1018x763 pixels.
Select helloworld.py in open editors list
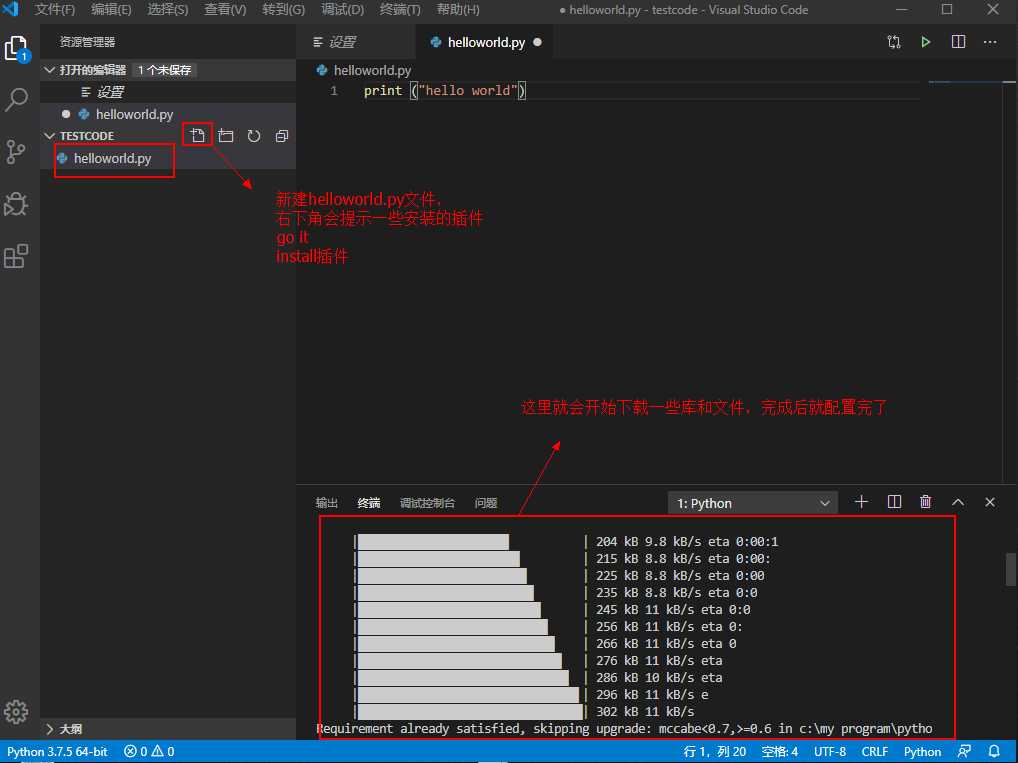[168, 114]
